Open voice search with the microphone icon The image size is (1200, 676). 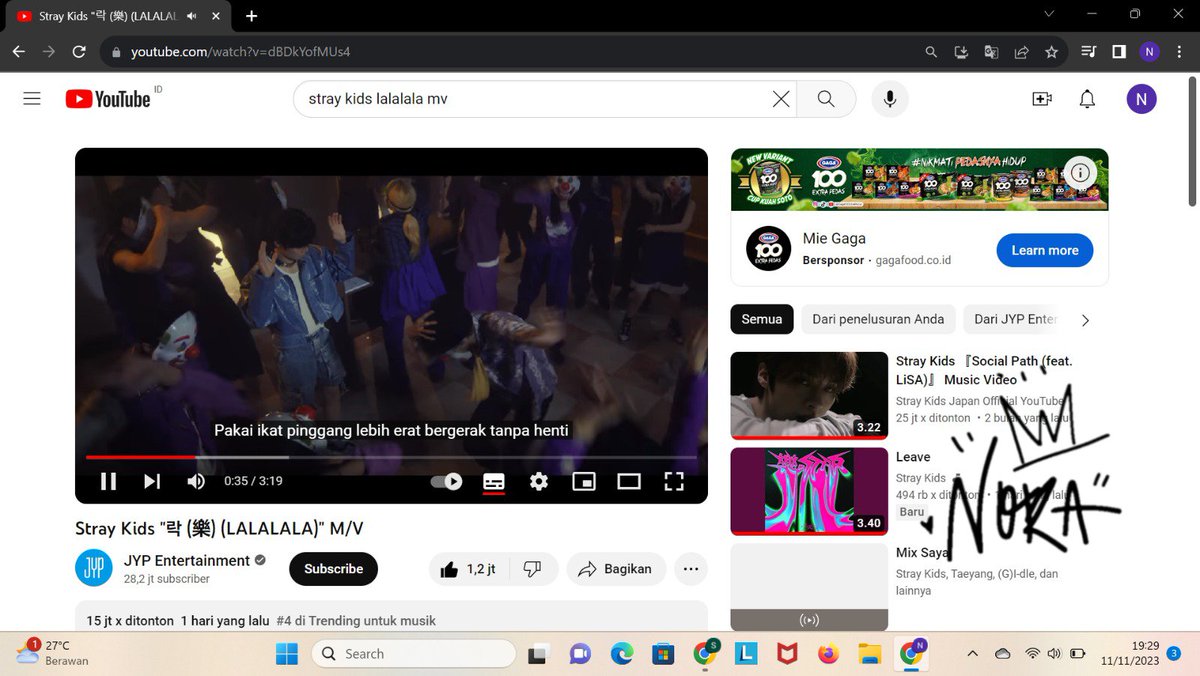[889, 99]
